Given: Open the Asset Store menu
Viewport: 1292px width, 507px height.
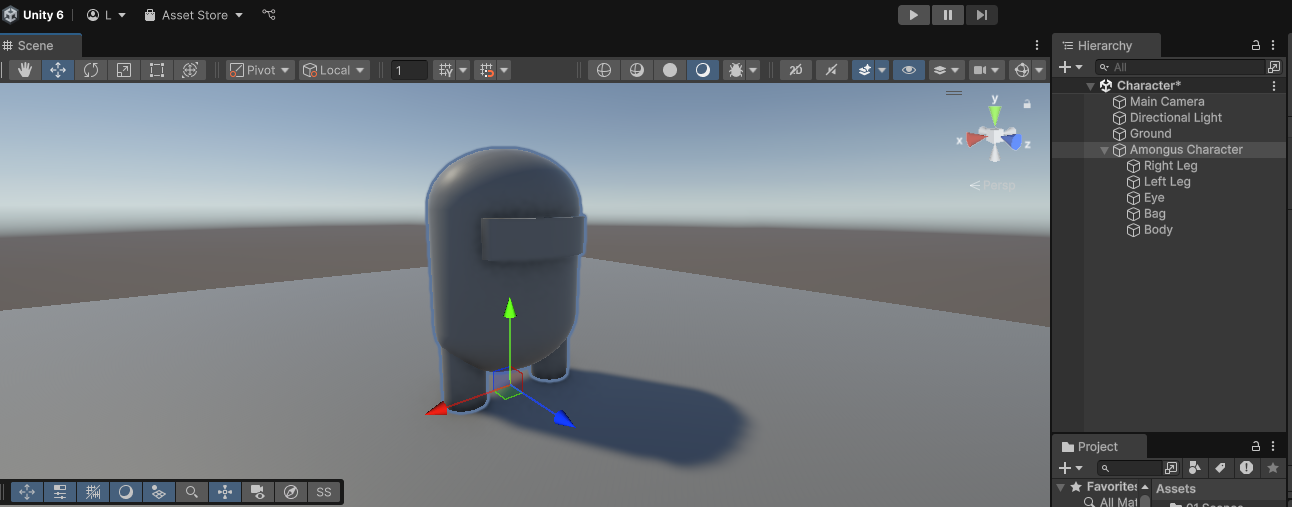Looking at the screenshot, I should [194, 15].
